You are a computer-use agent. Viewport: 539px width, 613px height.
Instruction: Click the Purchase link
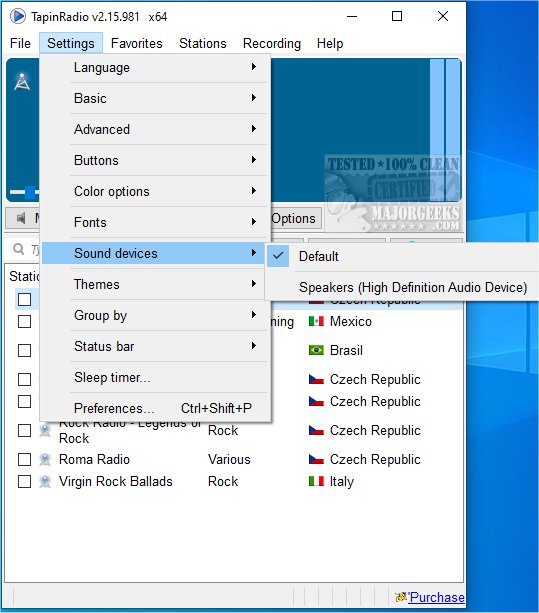[x=437, y=597]
